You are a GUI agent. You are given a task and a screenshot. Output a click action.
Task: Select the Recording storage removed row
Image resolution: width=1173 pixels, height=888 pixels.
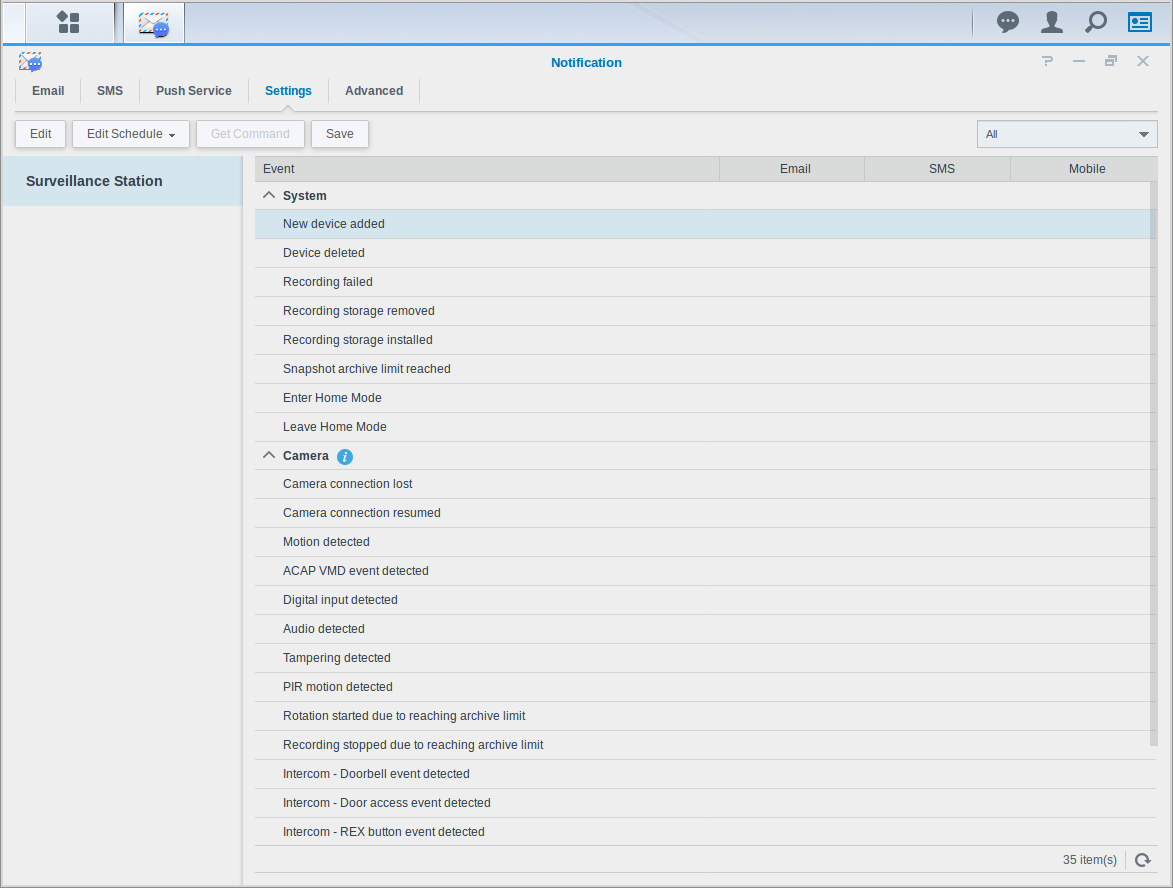[x=705, y=311]
